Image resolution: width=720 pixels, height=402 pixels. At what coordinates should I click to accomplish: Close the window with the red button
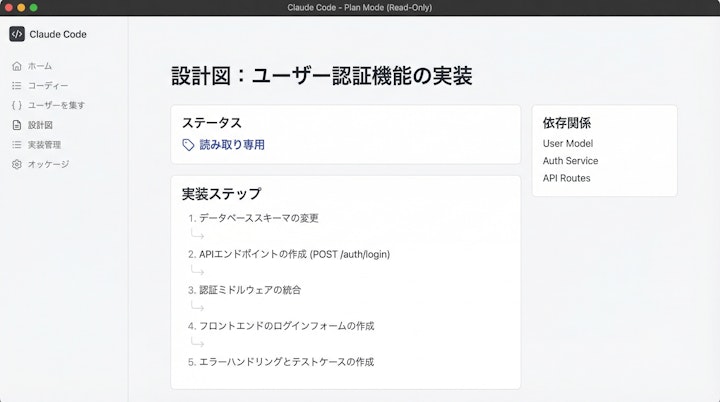8,7
